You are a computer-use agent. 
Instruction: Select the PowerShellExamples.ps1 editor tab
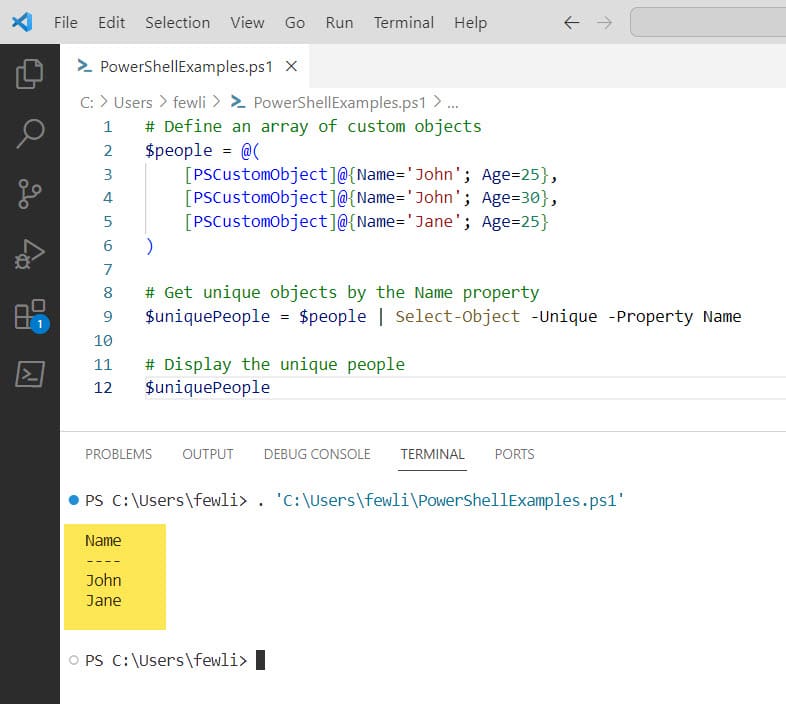tap(184, 66)
